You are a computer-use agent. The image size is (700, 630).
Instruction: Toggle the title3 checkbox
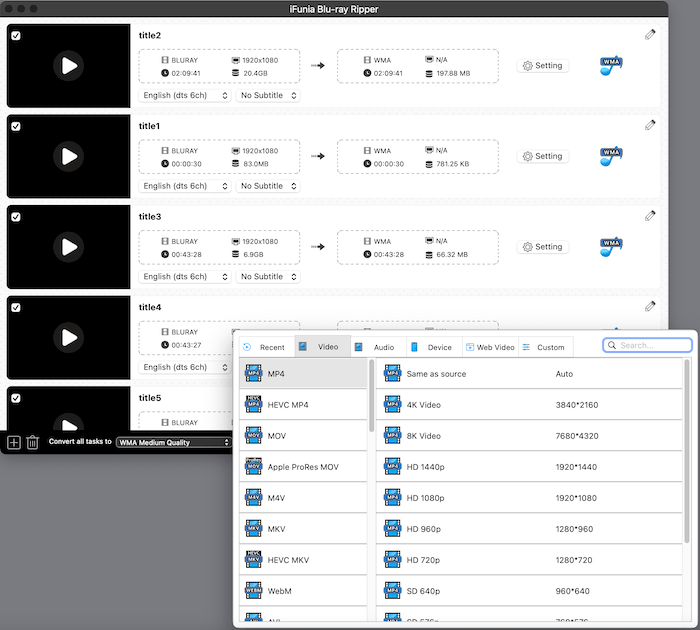click(15, 216)
